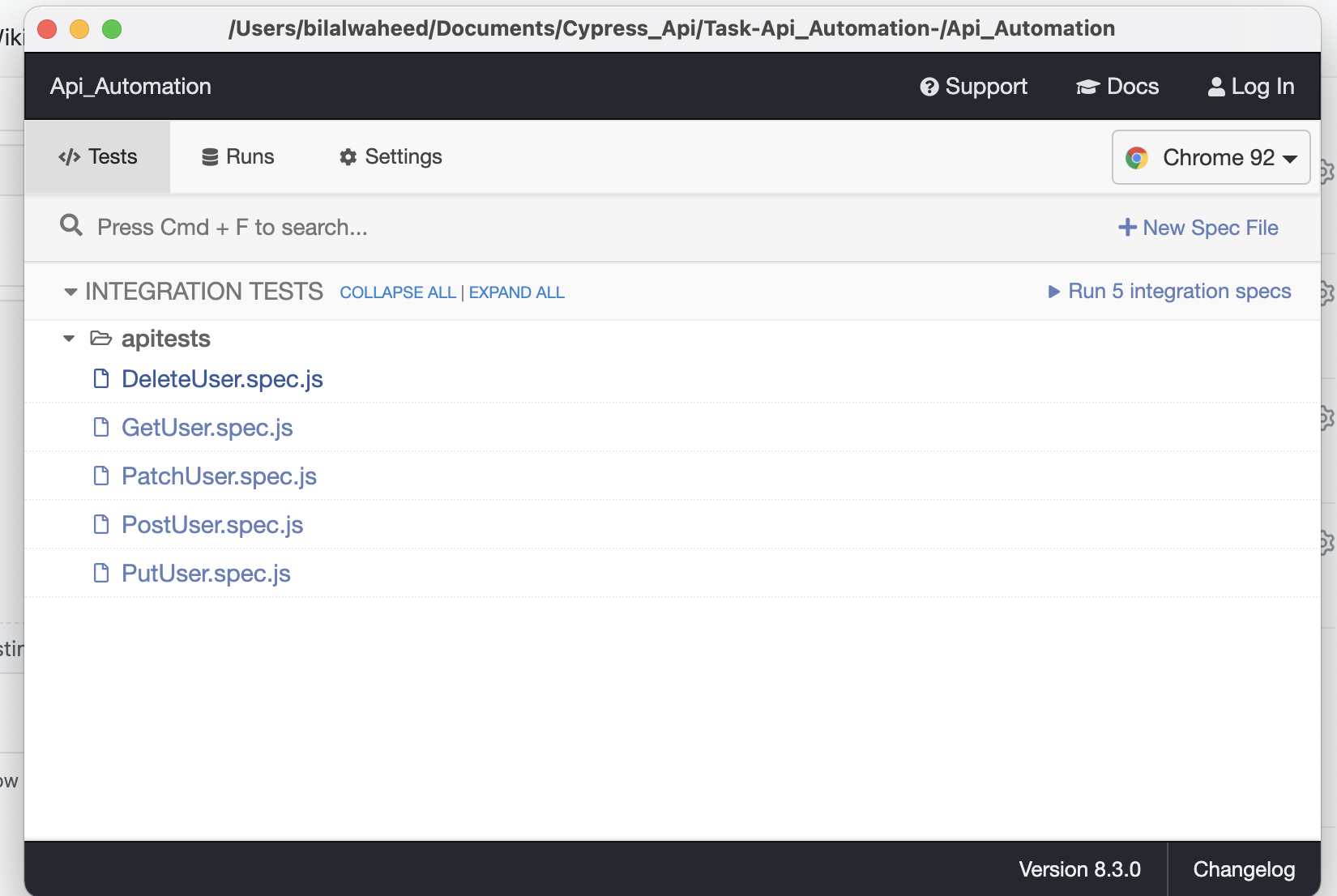Open PutUser.spec.js
This screenshot has width=1337, height=896.
206,574
